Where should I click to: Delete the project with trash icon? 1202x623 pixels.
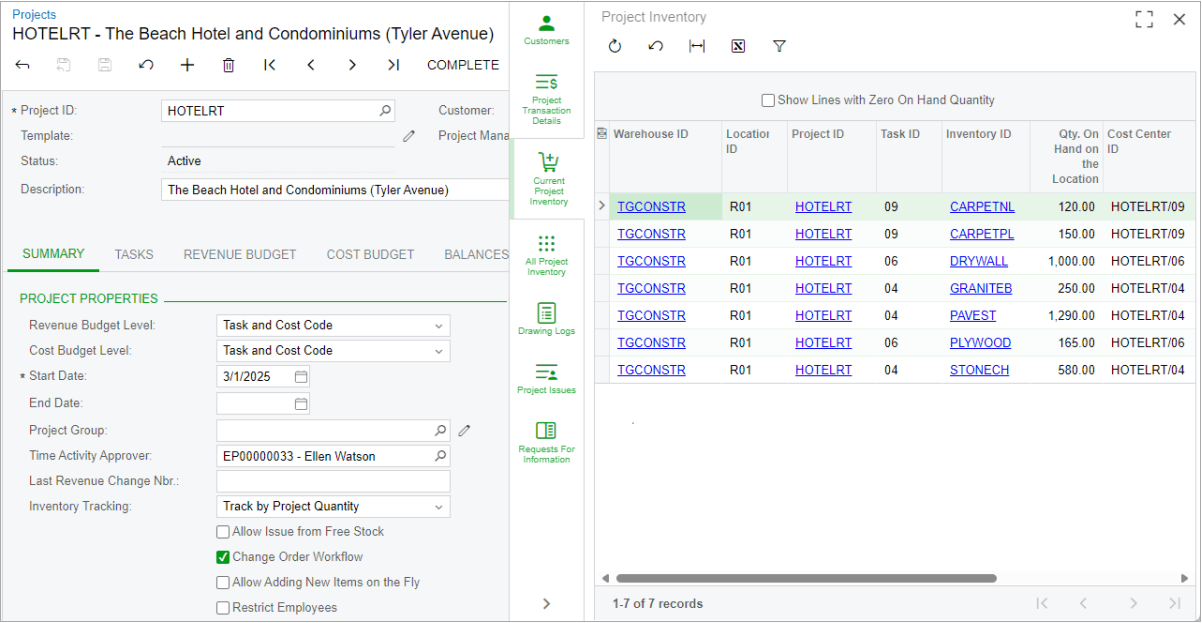(228, 65)
